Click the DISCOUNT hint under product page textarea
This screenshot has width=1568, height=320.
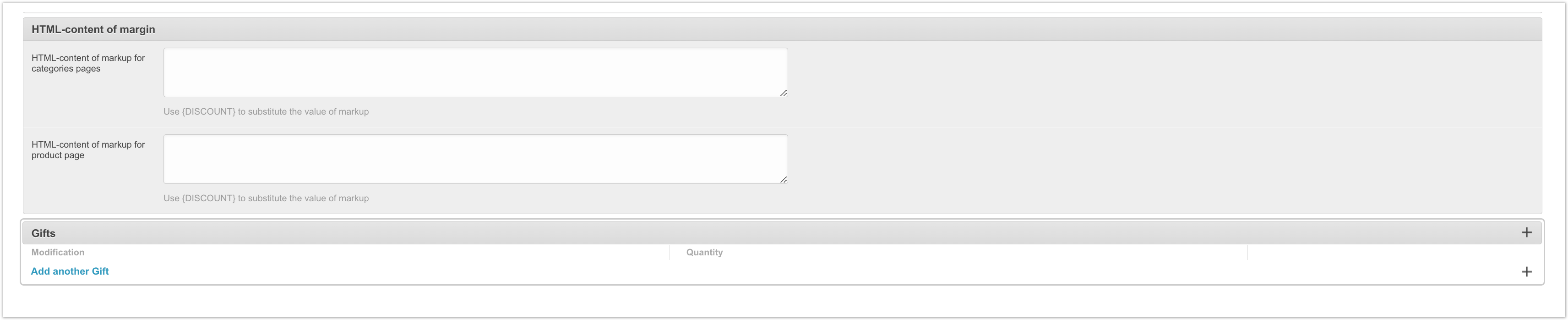(x=266, y=198)
